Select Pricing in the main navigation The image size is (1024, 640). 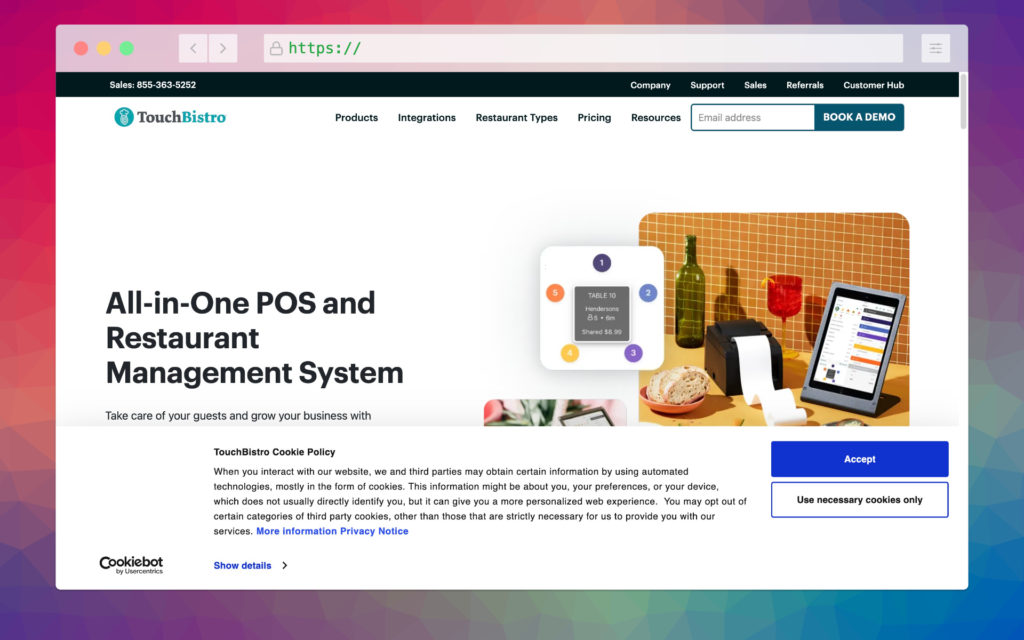[594, 117]
